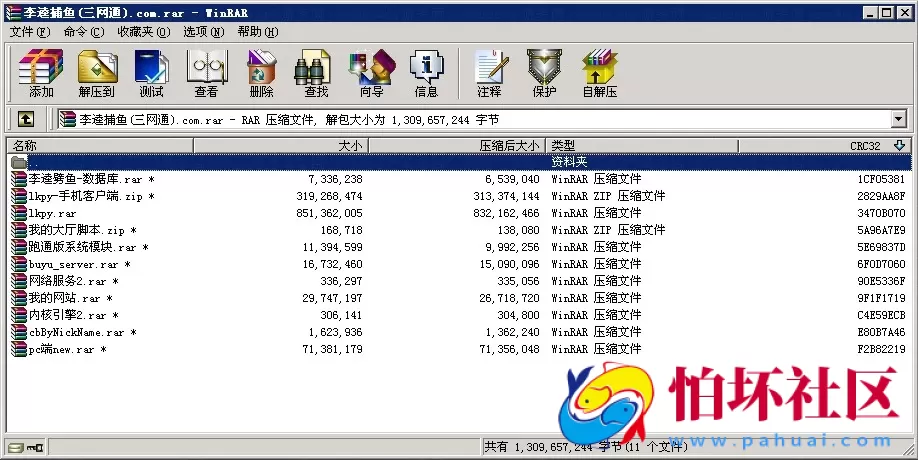
Task: Open the Options (选项) menu
Action: tap(203, 32)
